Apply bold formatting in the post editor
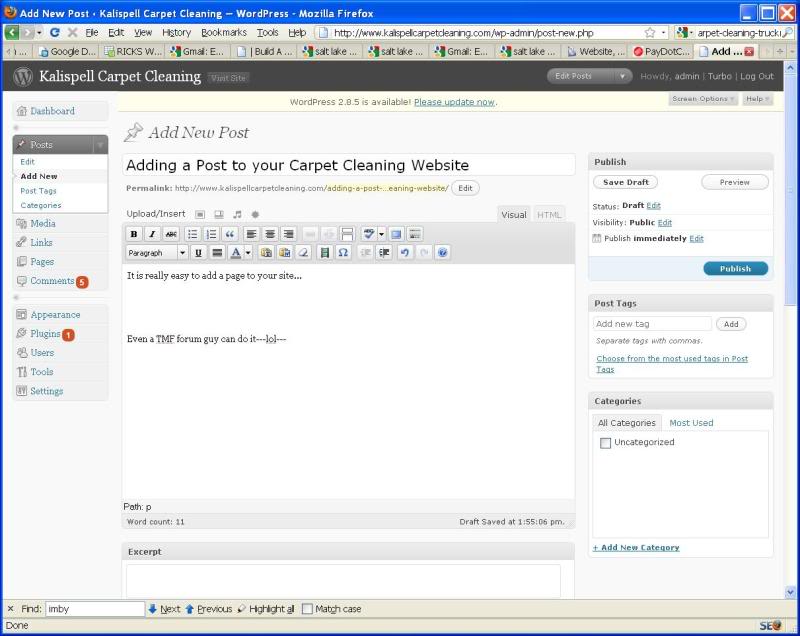 pos(133,233)
